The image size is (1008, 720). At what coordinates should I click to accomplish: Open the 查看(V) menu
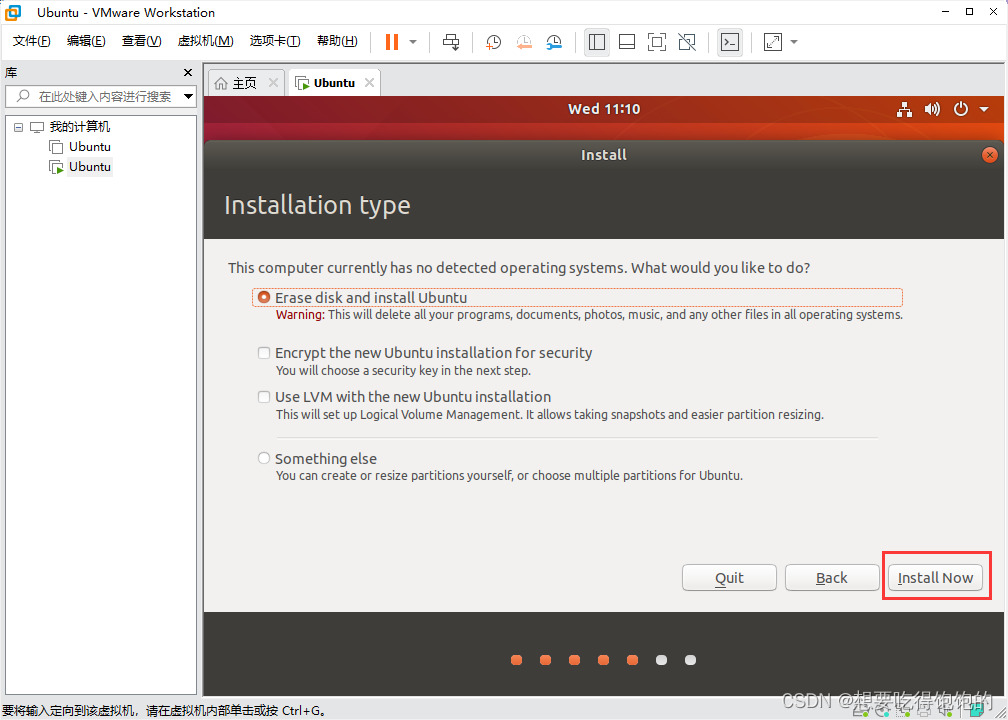point(141,41)
